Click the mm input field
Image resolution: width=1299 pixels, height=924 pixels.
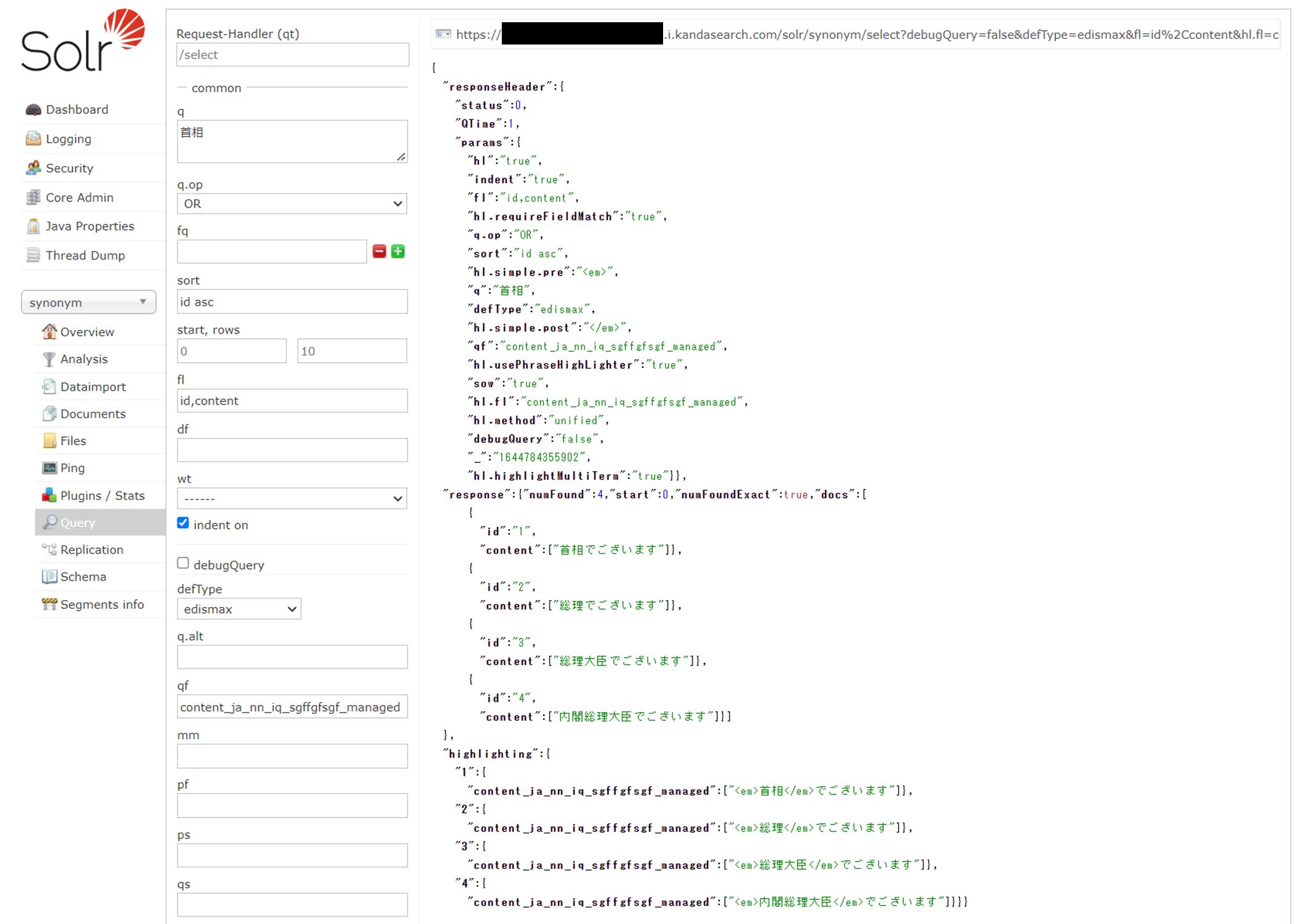pos(292,756)
